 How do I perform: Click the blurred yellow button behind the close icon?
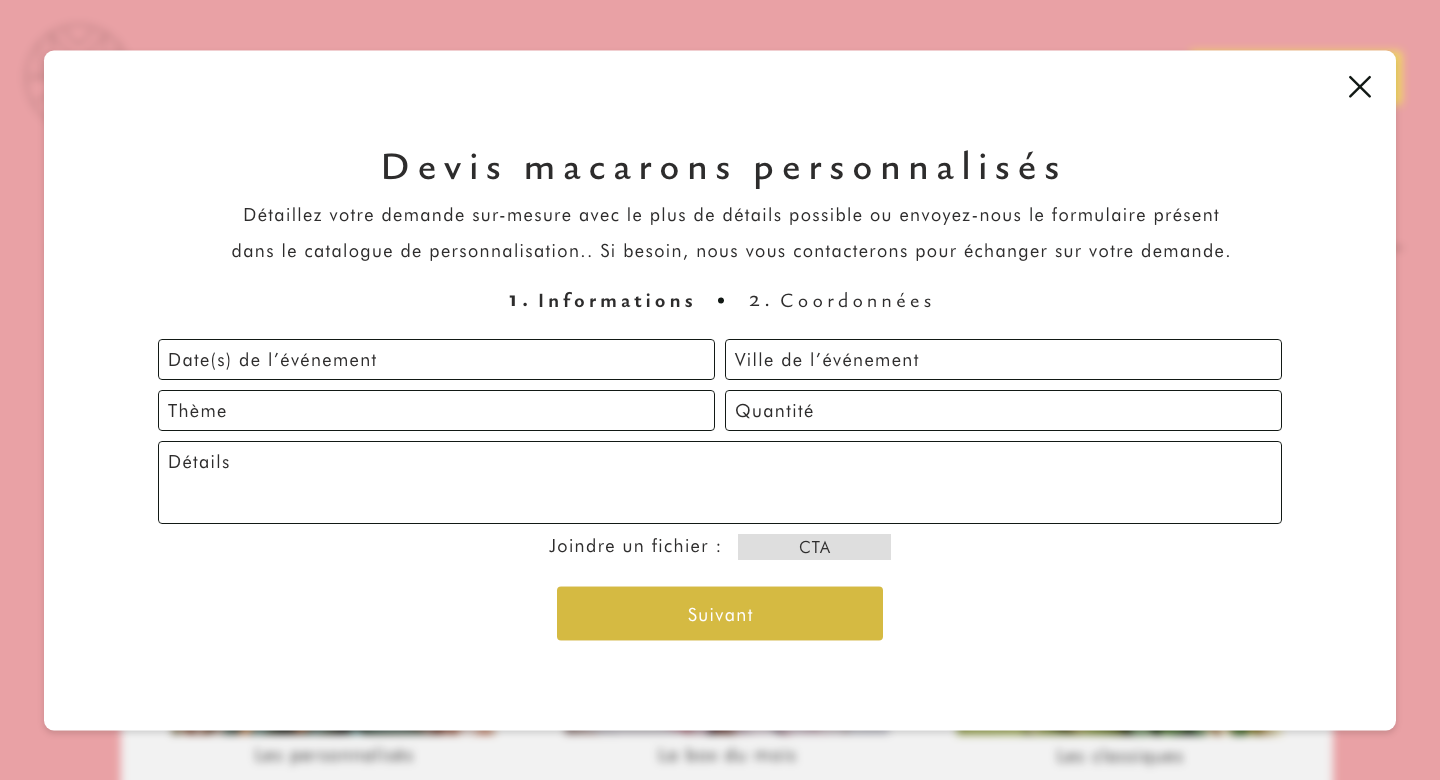tap(1399, 77)
